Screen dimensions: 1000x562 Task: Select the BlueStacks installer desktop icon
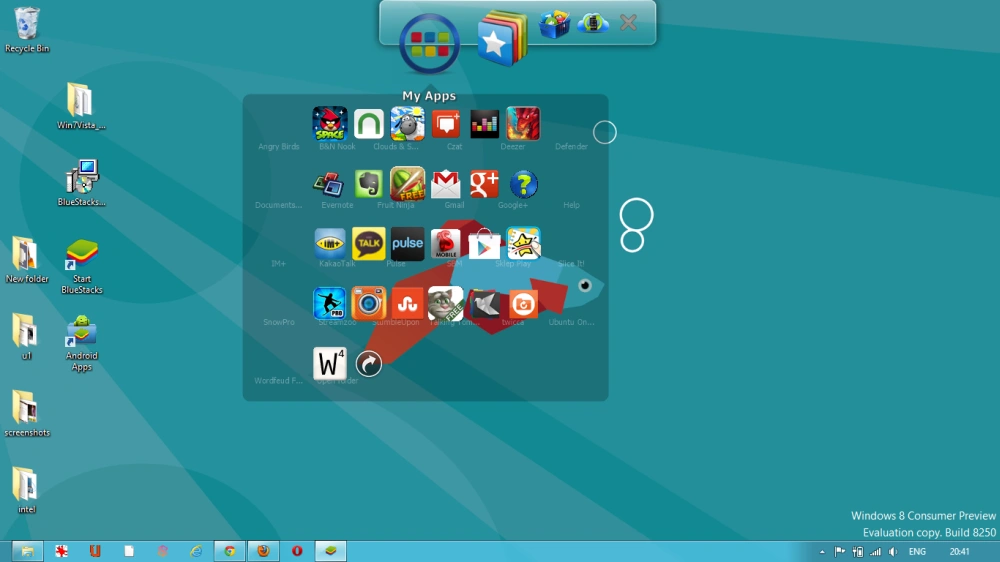click(x=81, y=183)
